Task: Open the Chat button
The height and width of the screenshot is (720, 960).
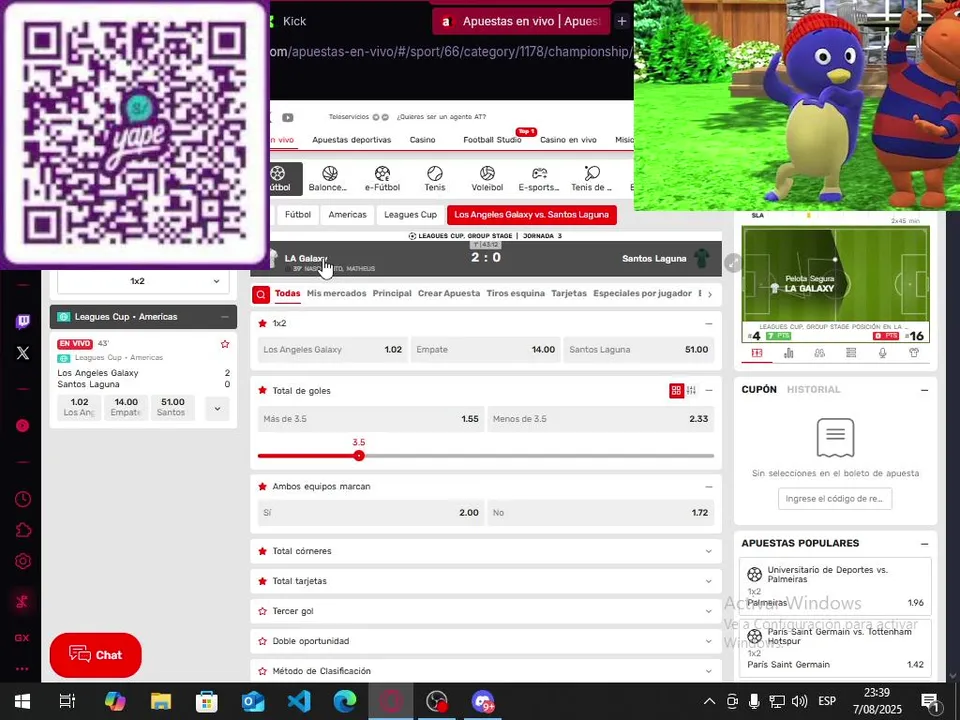Action: (96, 655)
